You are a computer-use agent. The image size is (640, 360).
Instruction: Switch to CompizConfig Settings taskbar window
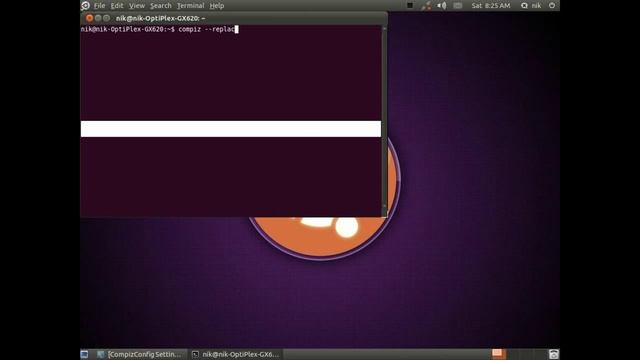[141, 354]
